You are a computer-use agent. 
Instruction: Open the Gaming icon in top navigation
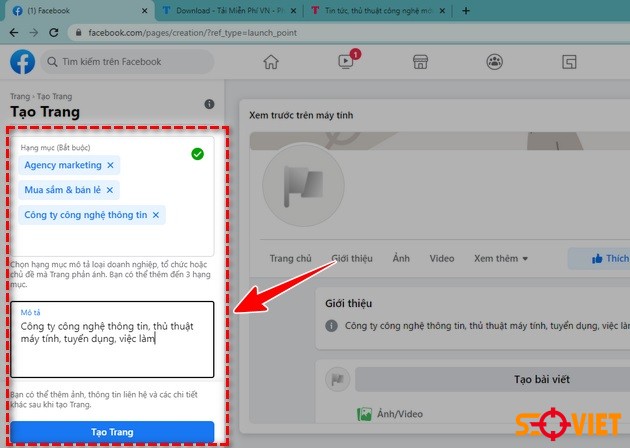click(x=569, y=62)
